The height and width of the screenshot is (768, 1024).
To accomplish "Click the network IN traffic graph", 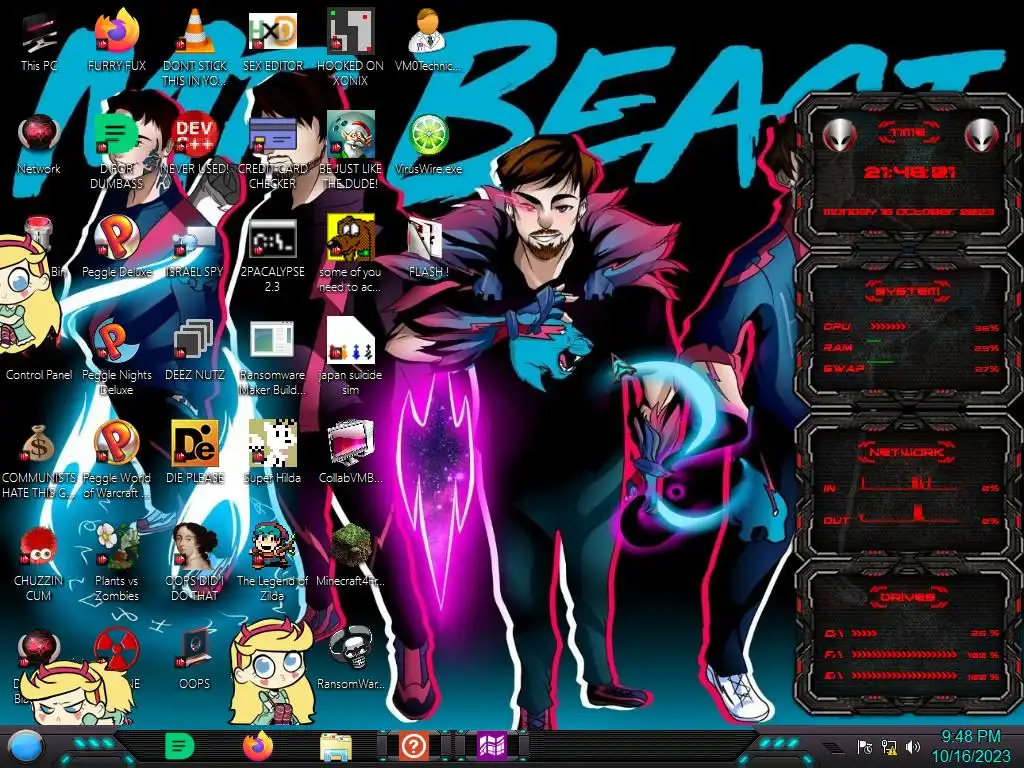I will 909,483.
